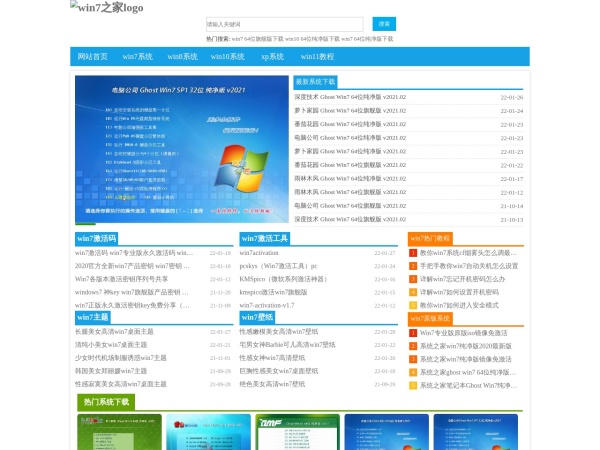Open 雨林木风 Ghost Win7 64位纯净版 v2021.02
Viewport: 600px width, 450px height.
[x=350, y=179]
